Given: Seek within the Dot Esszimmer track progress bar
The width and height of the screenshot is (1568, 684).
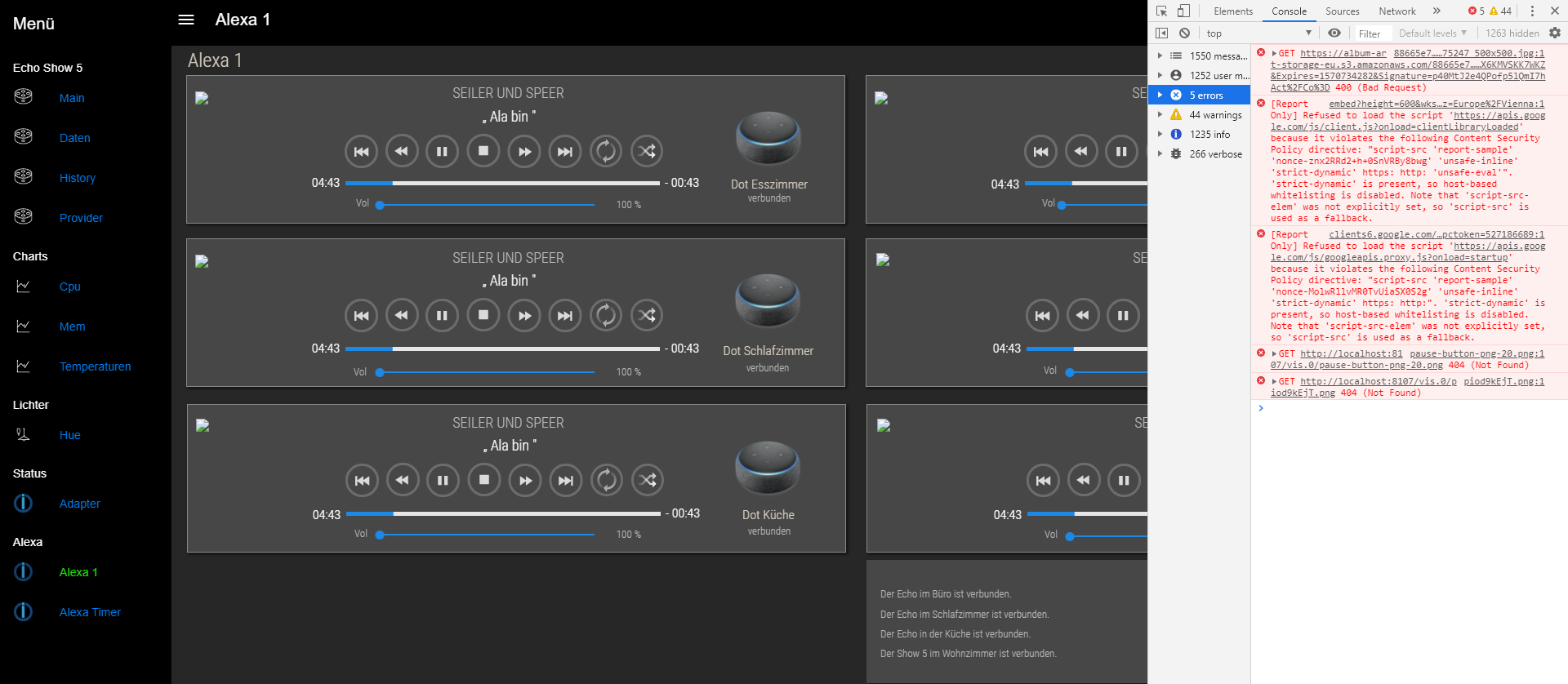Looking at the screenshot, I should (502, 183).
